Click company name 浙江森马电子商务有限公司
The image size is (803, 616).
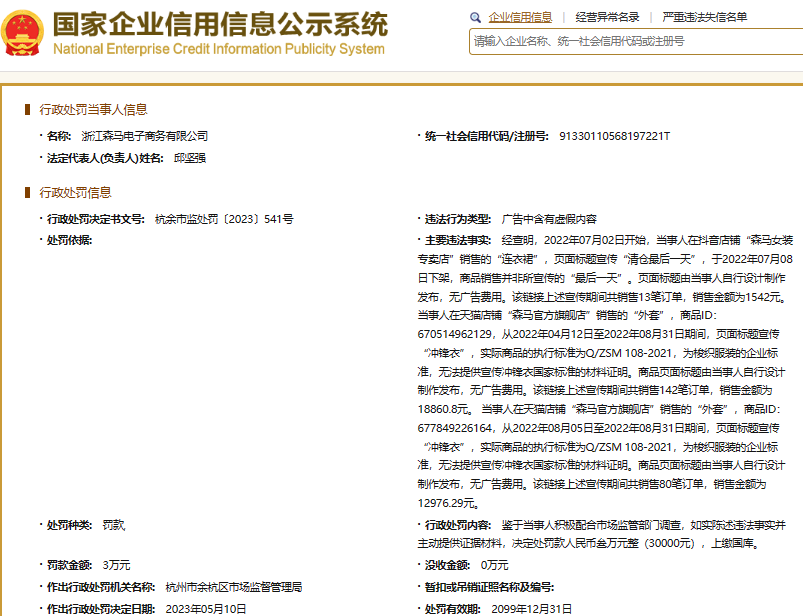pos(144,135)
